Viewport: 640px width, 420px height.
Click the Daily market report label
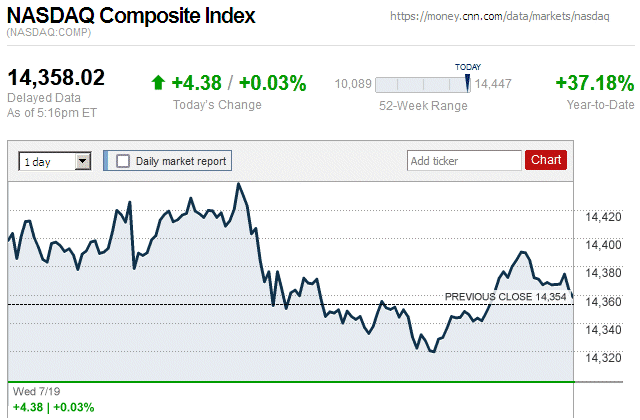(181, 160)
